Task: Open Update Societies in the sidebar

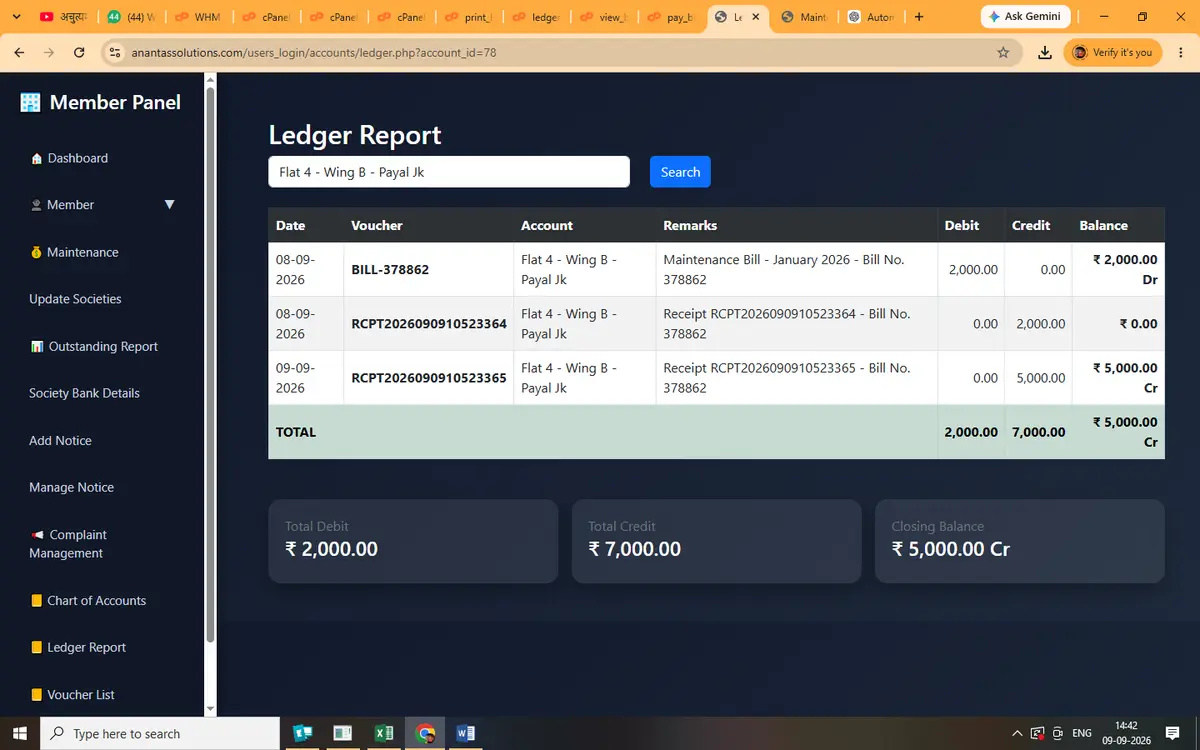Action: pyautogui.click(x=75, y=299)
